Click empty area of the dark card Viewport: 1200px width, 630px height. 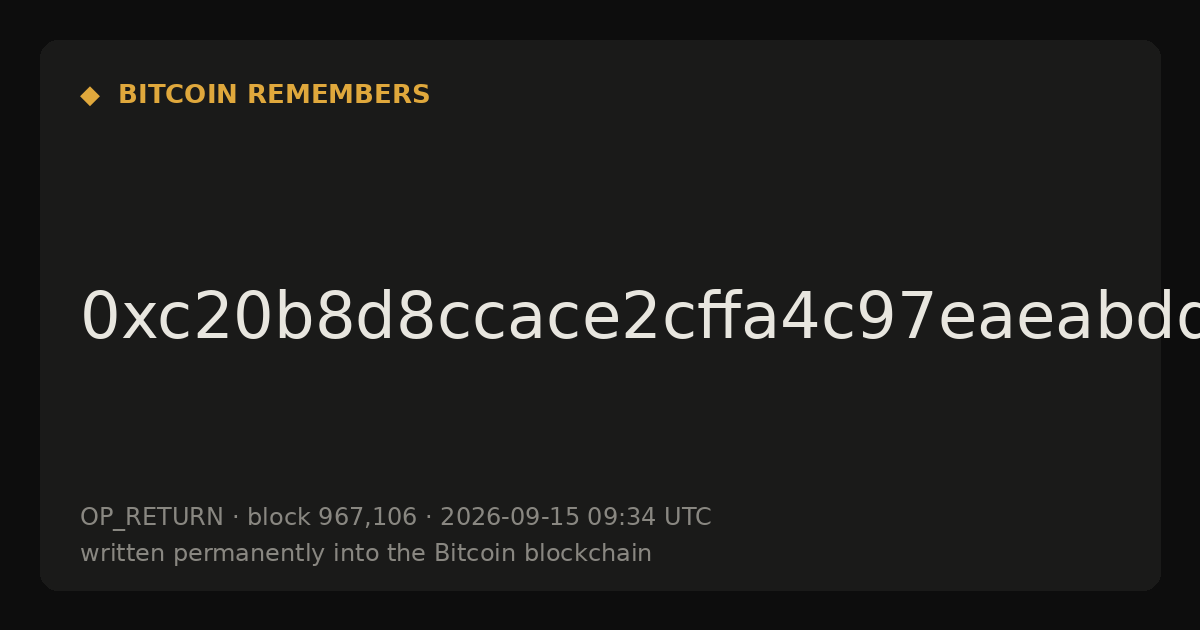point(800,180)
